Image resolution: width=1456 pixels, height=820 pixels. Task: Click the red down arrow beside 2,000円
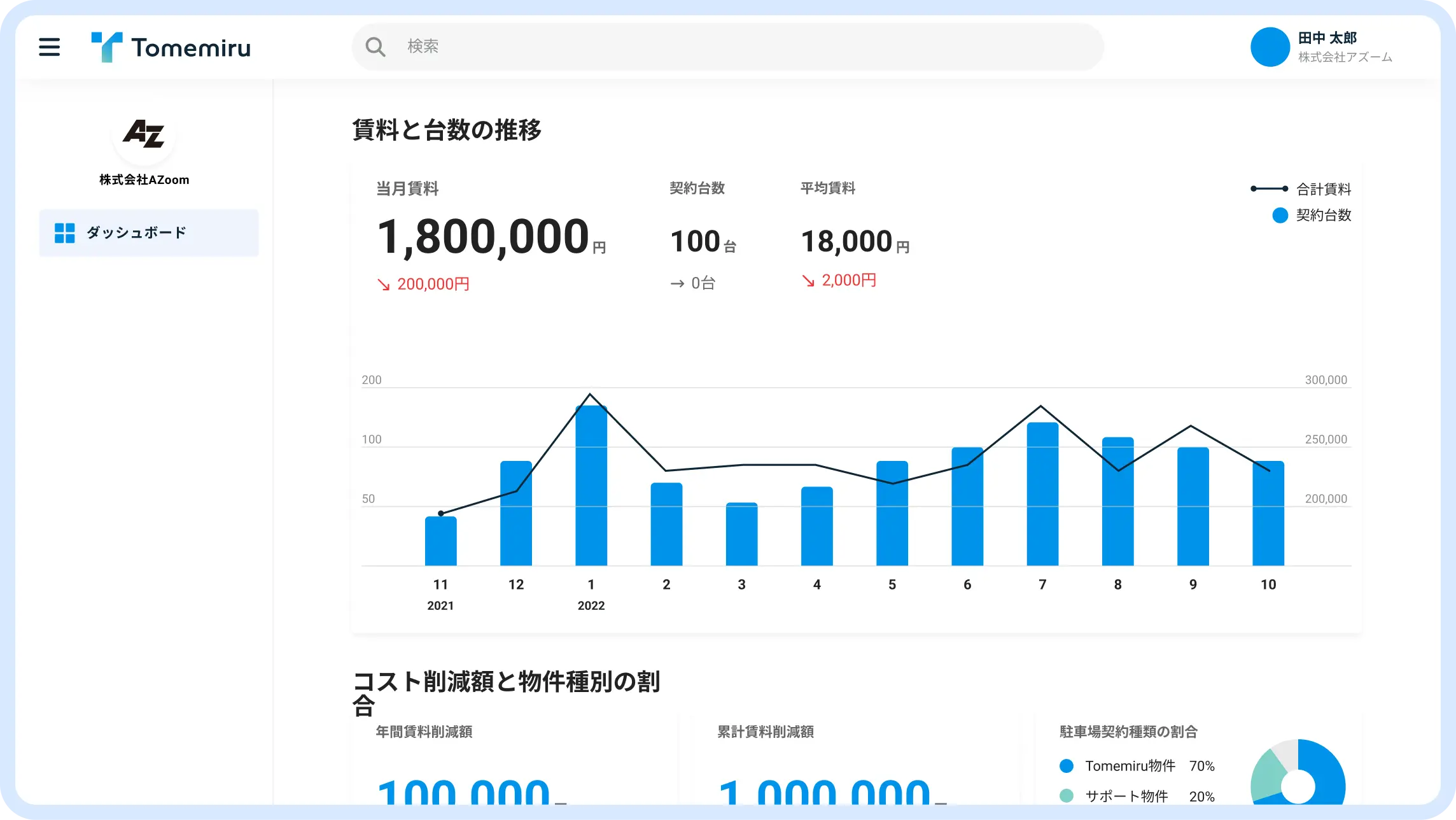808,281
